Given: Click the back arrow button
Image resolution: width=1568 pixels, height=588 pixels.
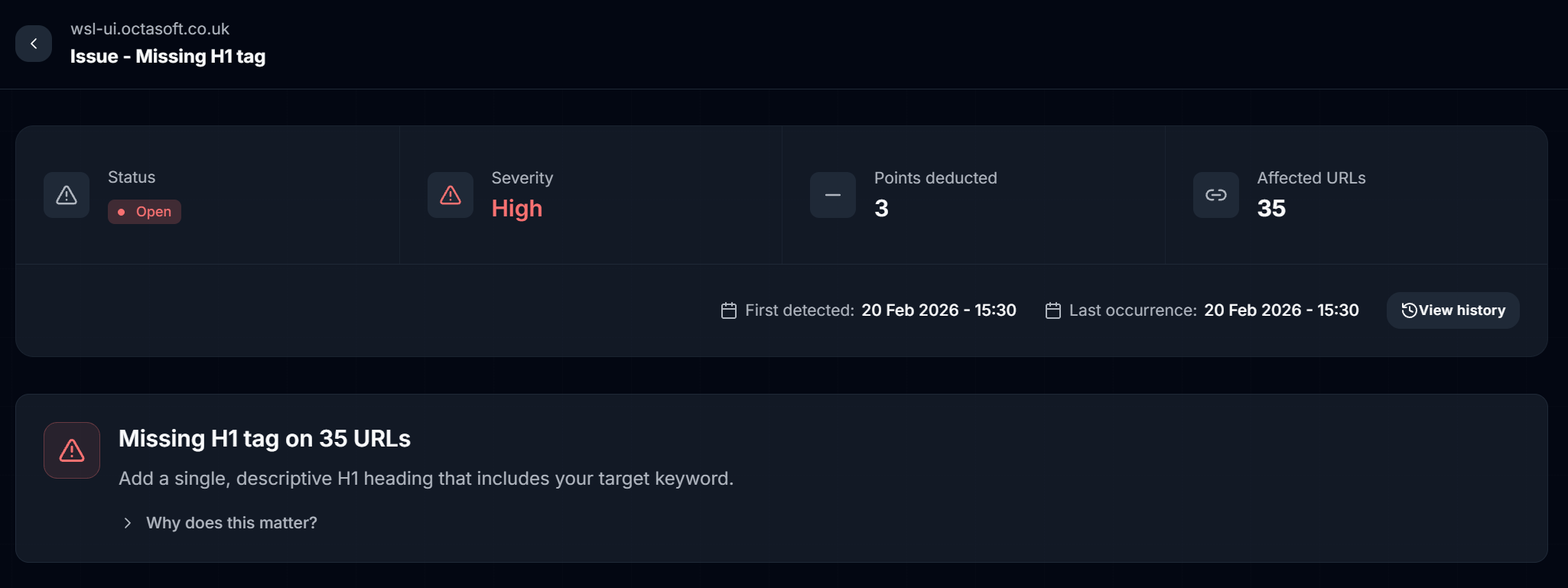Looking at the screenshot, I should pos(34,44).
